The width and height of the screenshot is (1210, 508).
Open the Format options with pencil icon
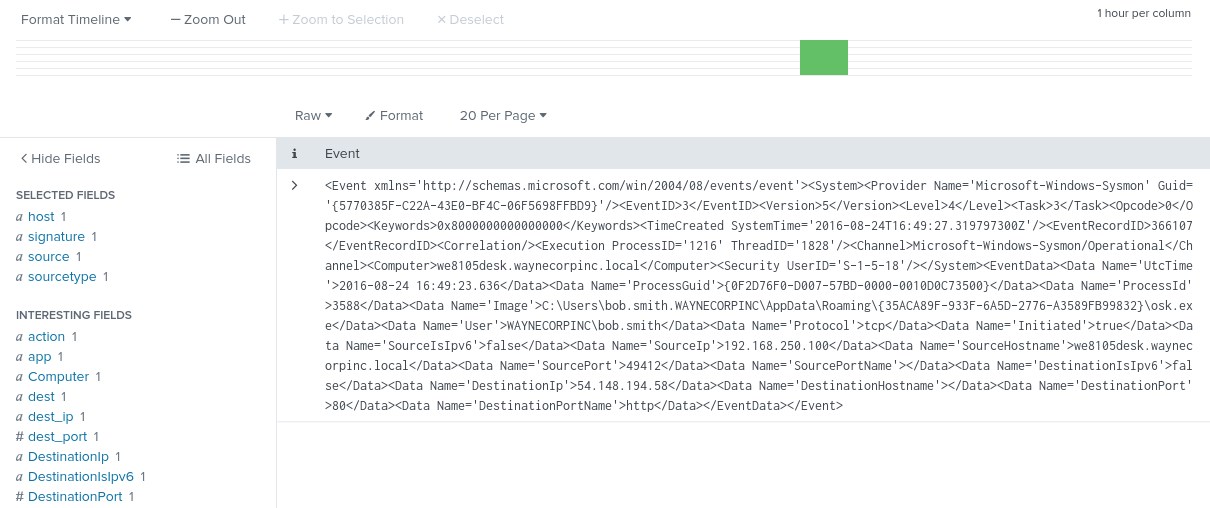click(x=394, y=115)
